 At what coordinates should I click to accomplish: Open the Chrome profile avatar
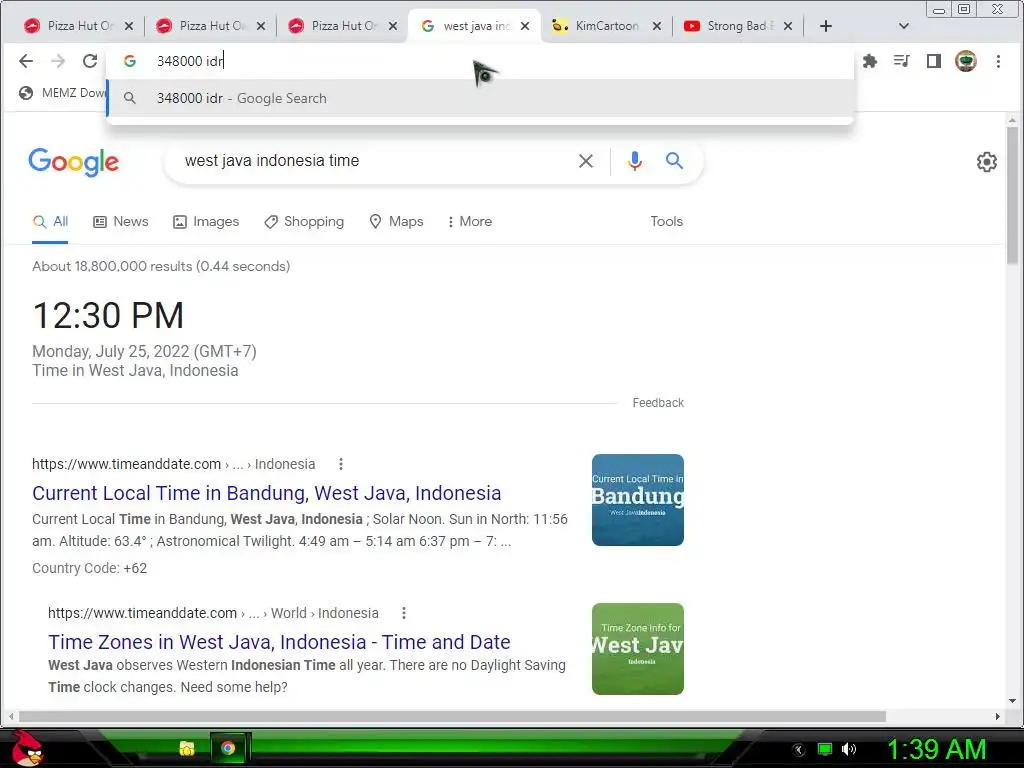coord(966,61)
